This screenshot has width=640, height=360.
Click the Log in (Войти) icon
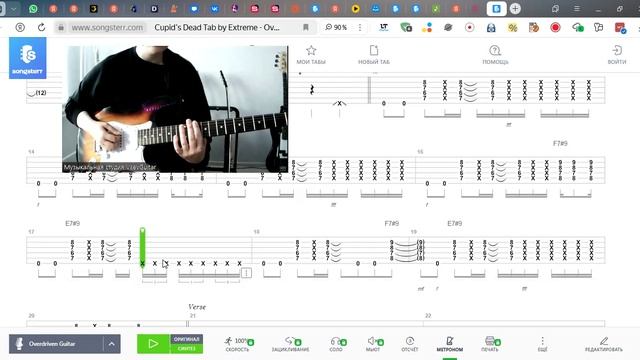point(617,50)
